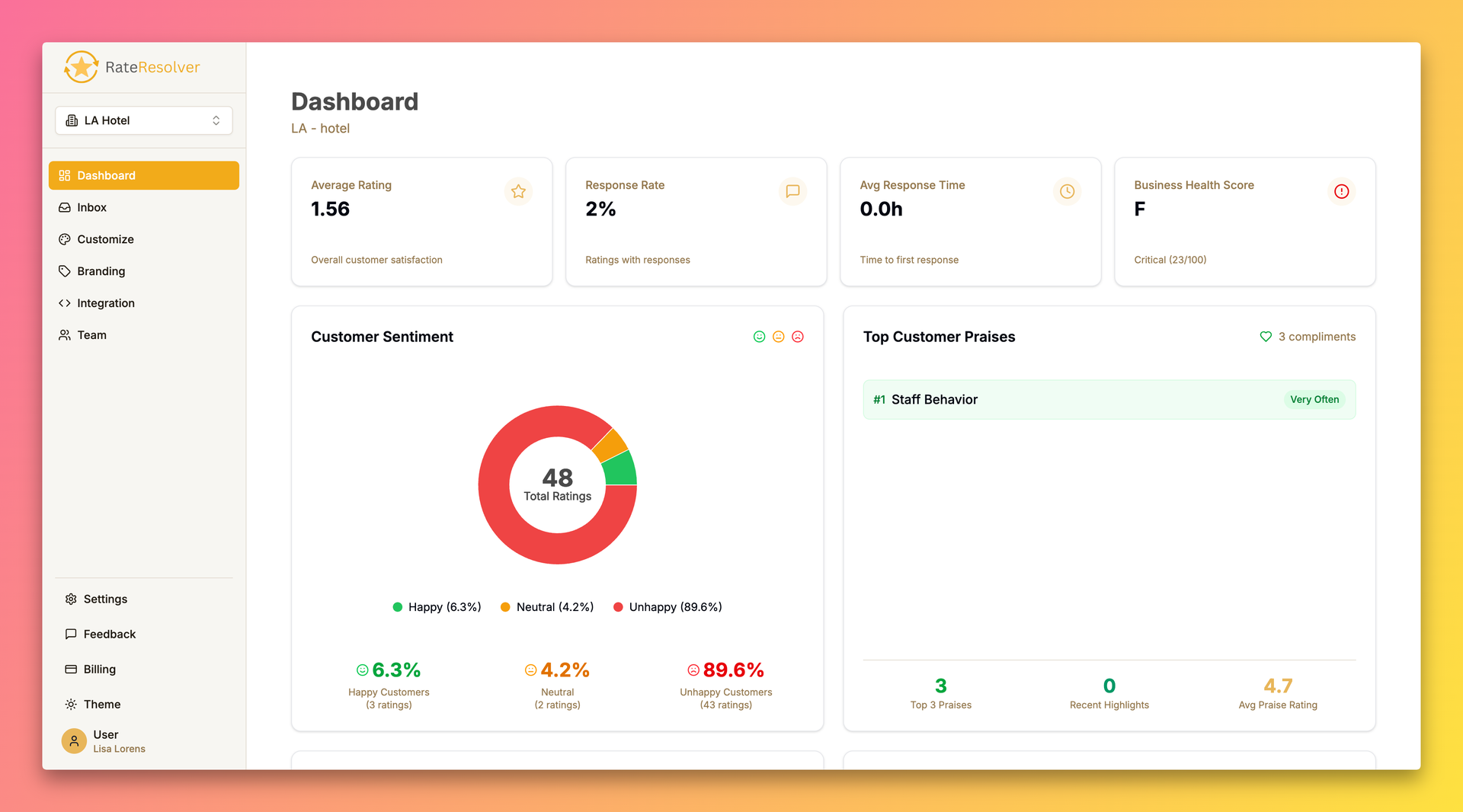Click the alert icon on Business Health Score card

tap(1341, 191)
